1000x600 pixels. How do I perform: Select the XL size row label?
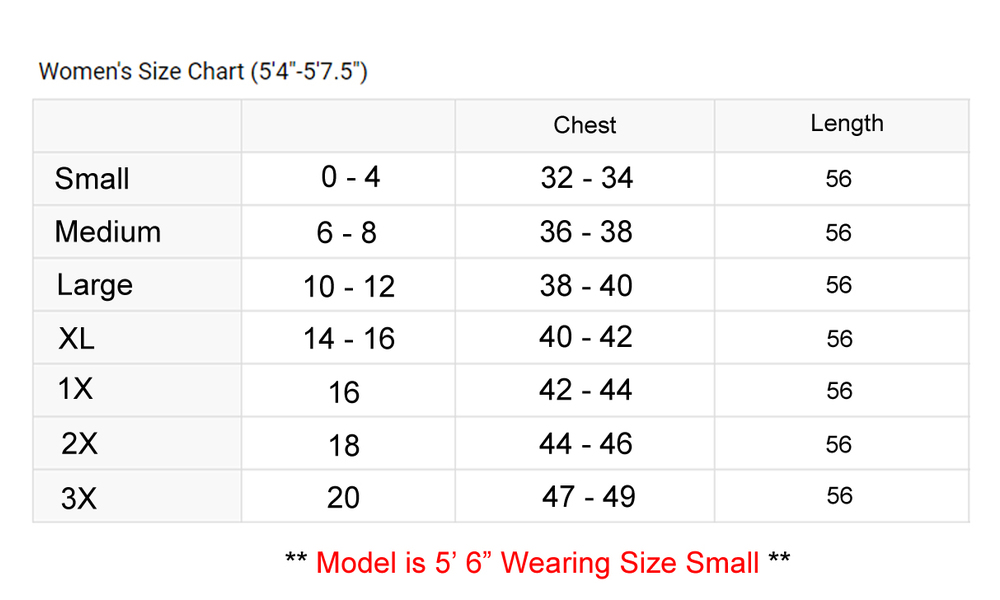(x=77, y=339)
